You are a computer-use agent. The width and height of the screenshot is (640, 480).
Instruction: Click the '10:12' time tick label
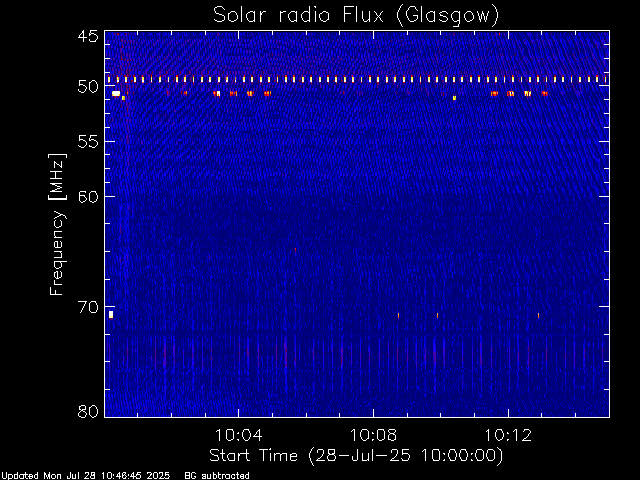(x=508, y=435)
